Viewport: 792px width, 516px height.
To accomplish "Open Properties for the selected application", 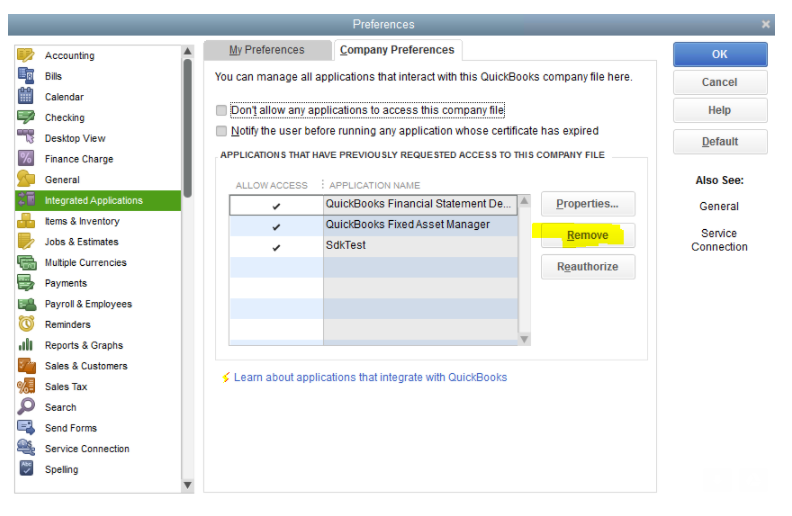I will [588, 203].
